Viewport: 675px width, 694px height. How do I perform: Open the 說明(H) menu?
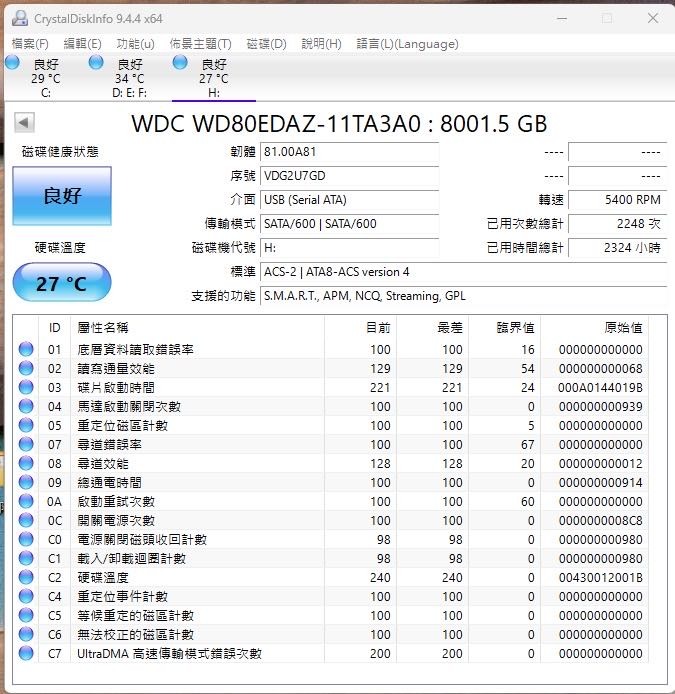[321, 44]
